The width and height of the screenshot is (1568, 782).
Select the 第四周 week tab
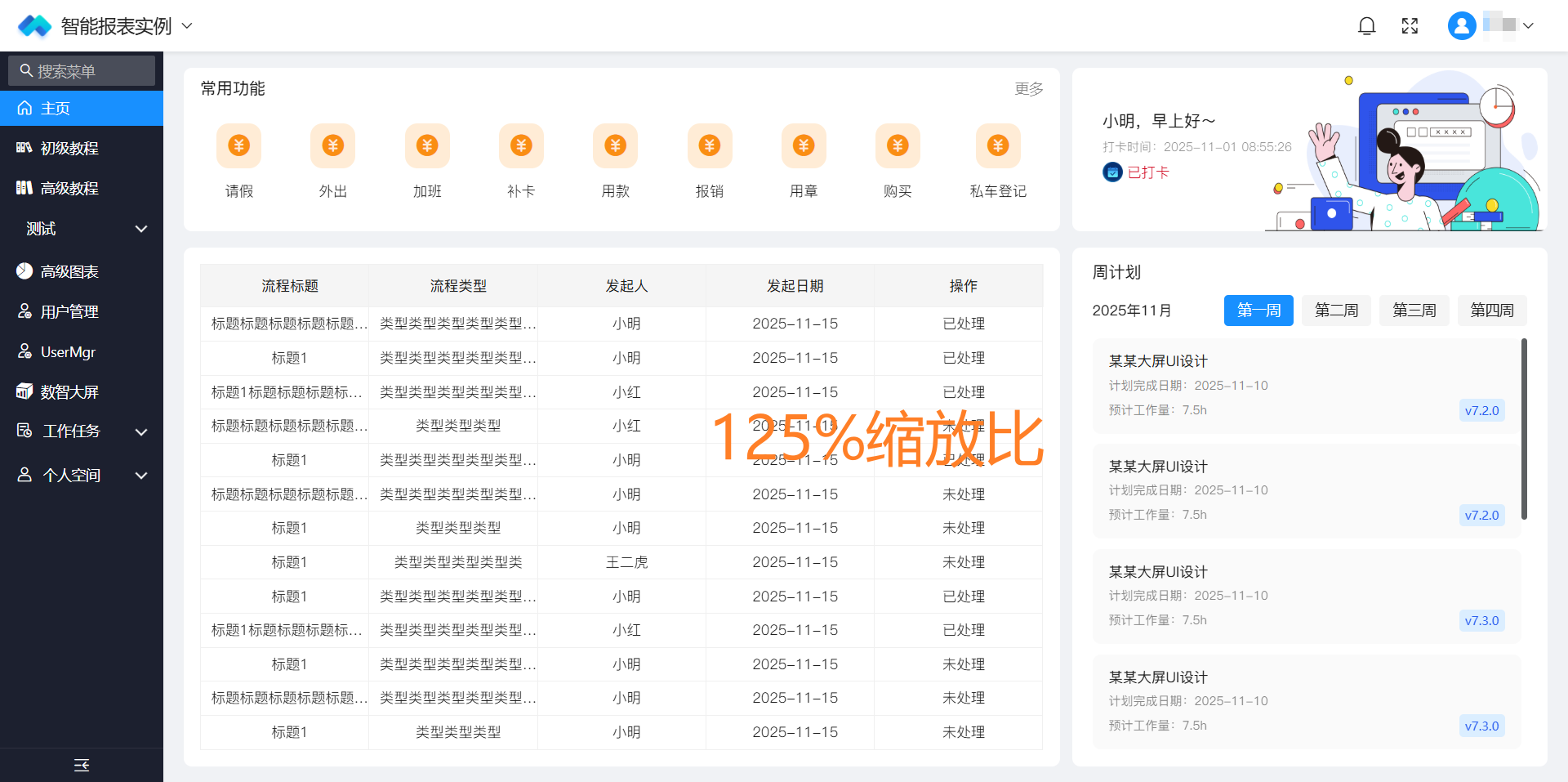click(1491, 311)
